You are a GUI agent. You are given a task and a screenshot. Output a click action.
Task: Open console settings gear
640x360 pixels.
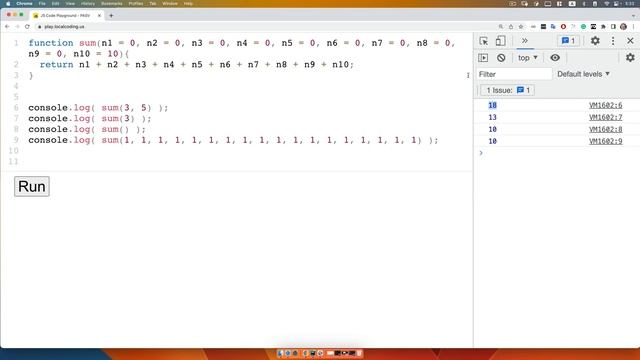tap(630, 58)
